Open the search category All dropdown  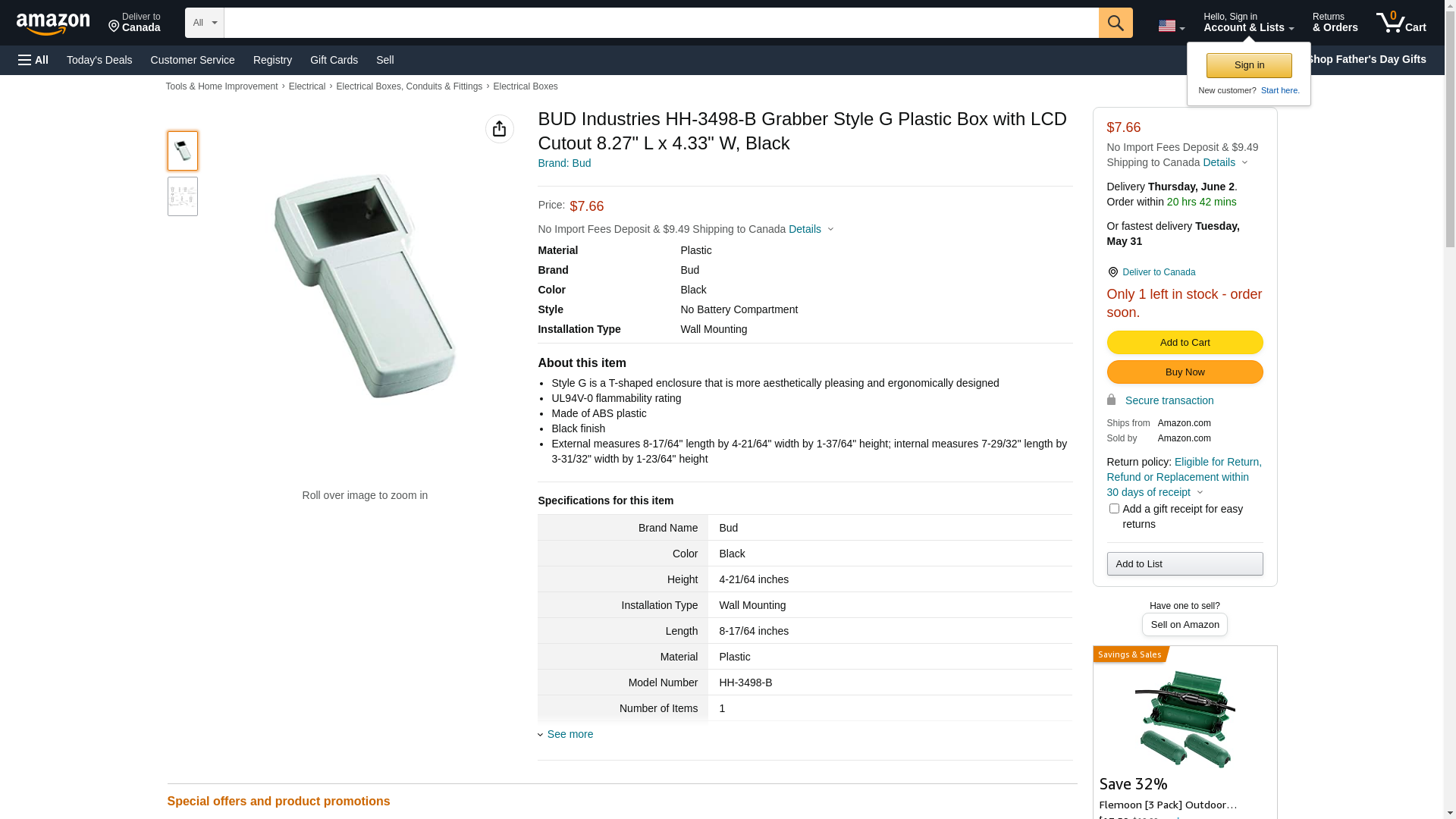[205, 23]
